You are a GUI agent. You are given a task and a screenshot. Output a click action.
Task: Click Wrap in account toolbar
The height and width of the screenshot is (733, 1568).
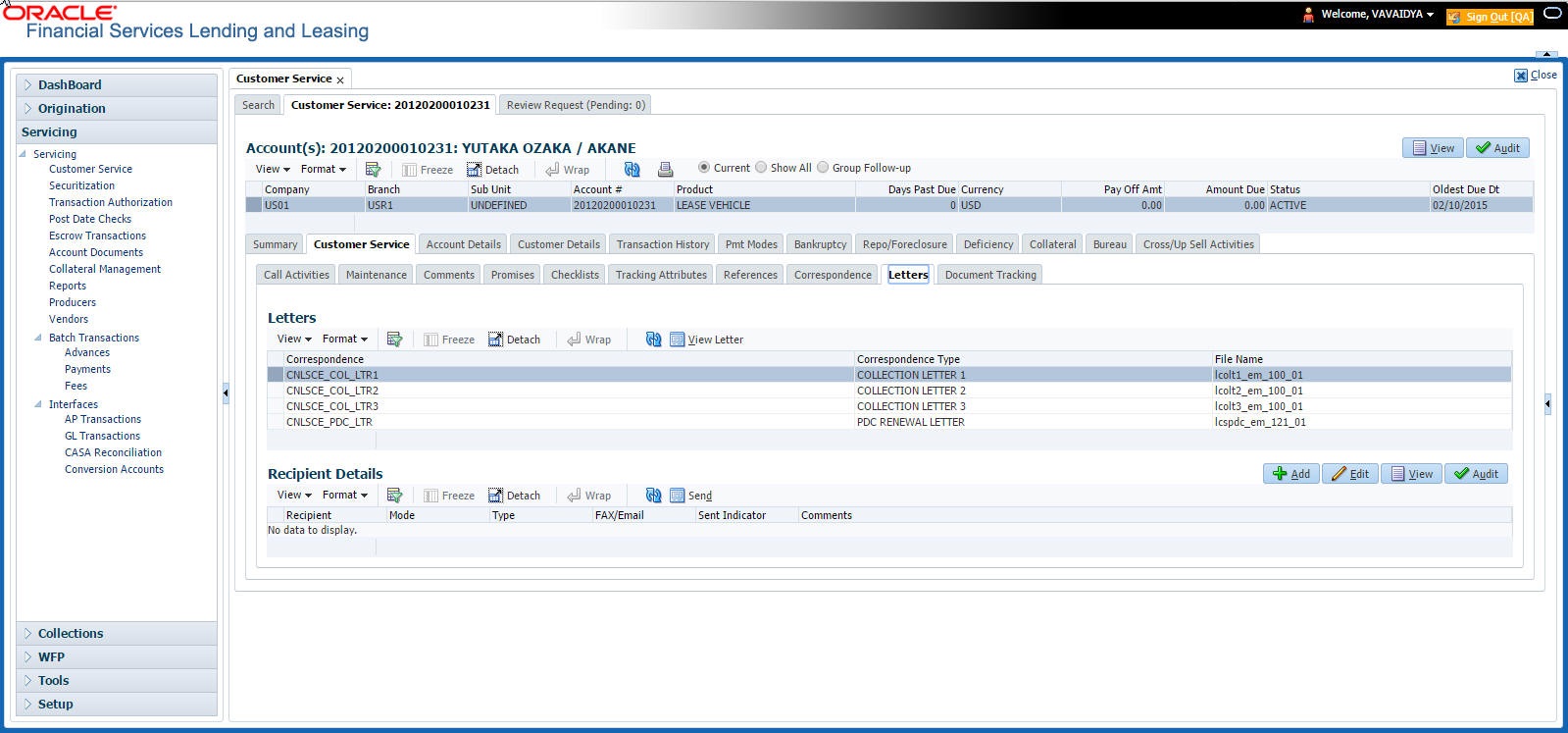coord(567,170)
